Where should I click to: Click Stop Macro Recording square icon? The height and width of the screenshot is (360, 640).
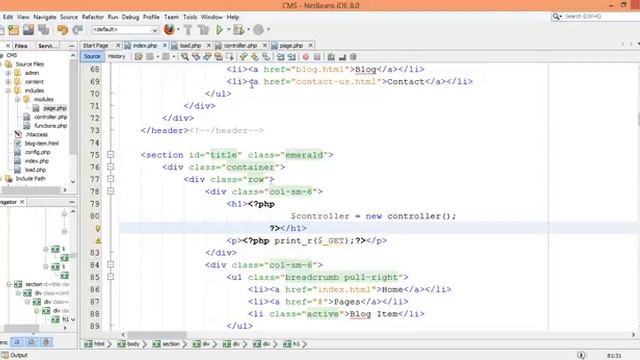click(317, 57)
